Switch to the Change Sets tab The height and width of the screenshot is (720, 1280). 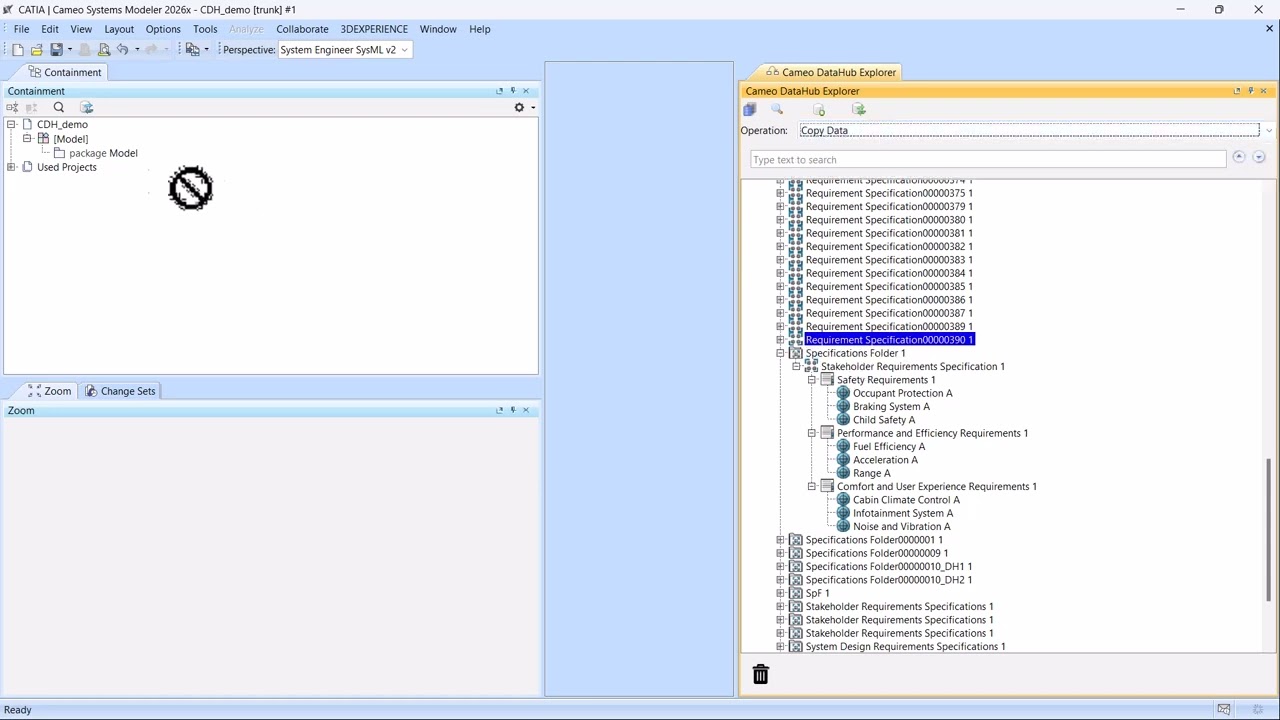[x=120, y=391]
